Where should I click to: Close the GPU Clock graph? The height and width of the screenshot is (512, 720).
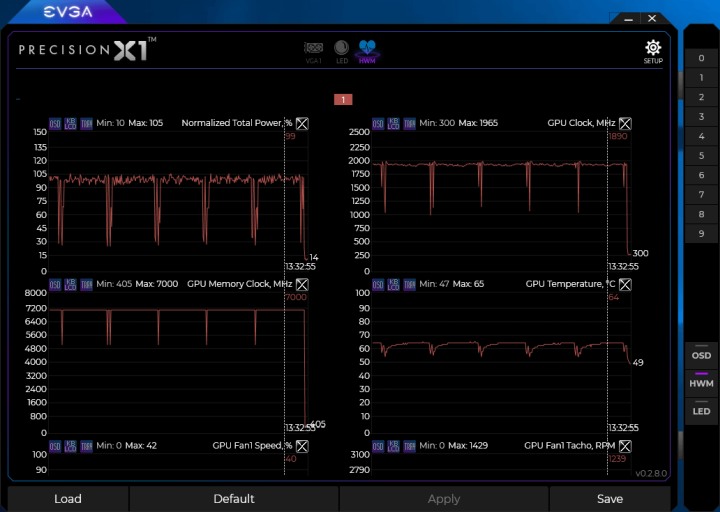coord(625,124)
